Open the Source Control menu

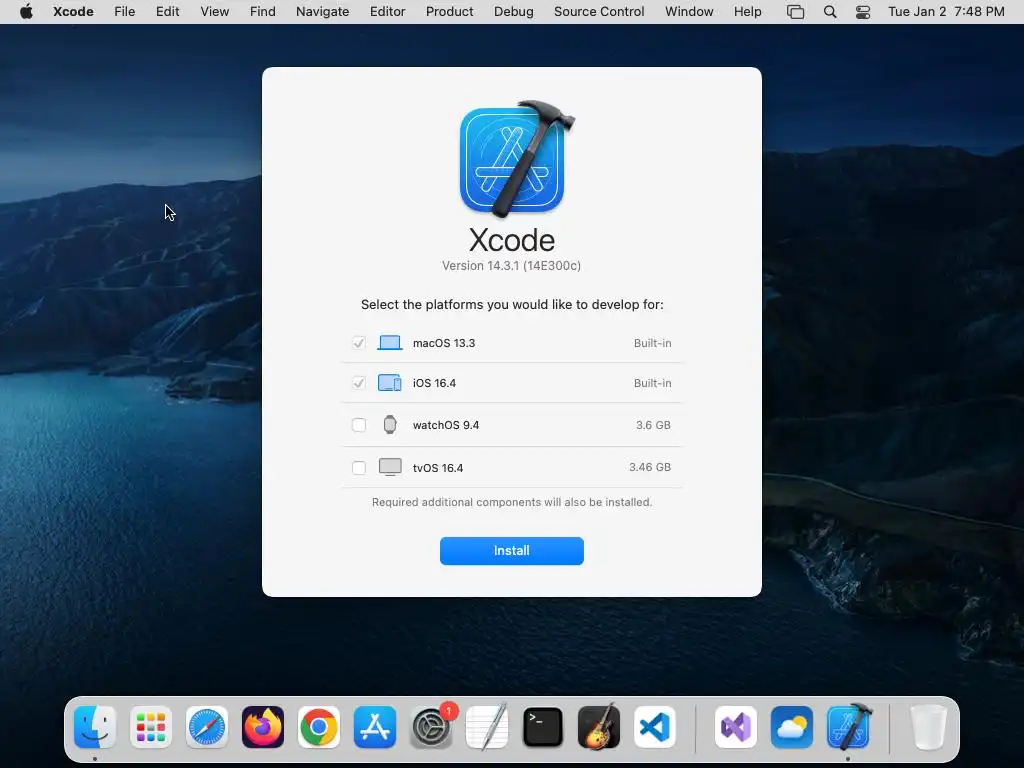599,11
